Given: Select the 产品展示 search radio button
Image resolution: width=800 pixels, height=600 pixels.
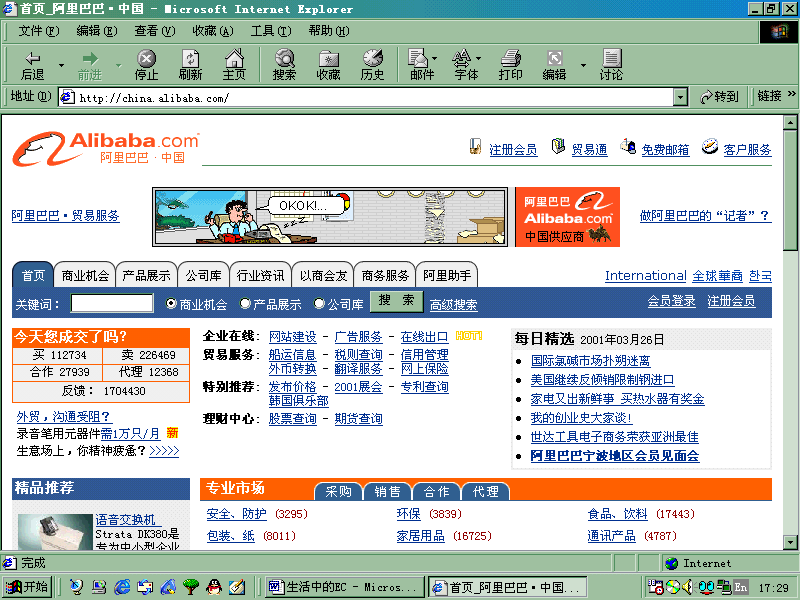Looking at the screenshot, I should click(245, 304).
